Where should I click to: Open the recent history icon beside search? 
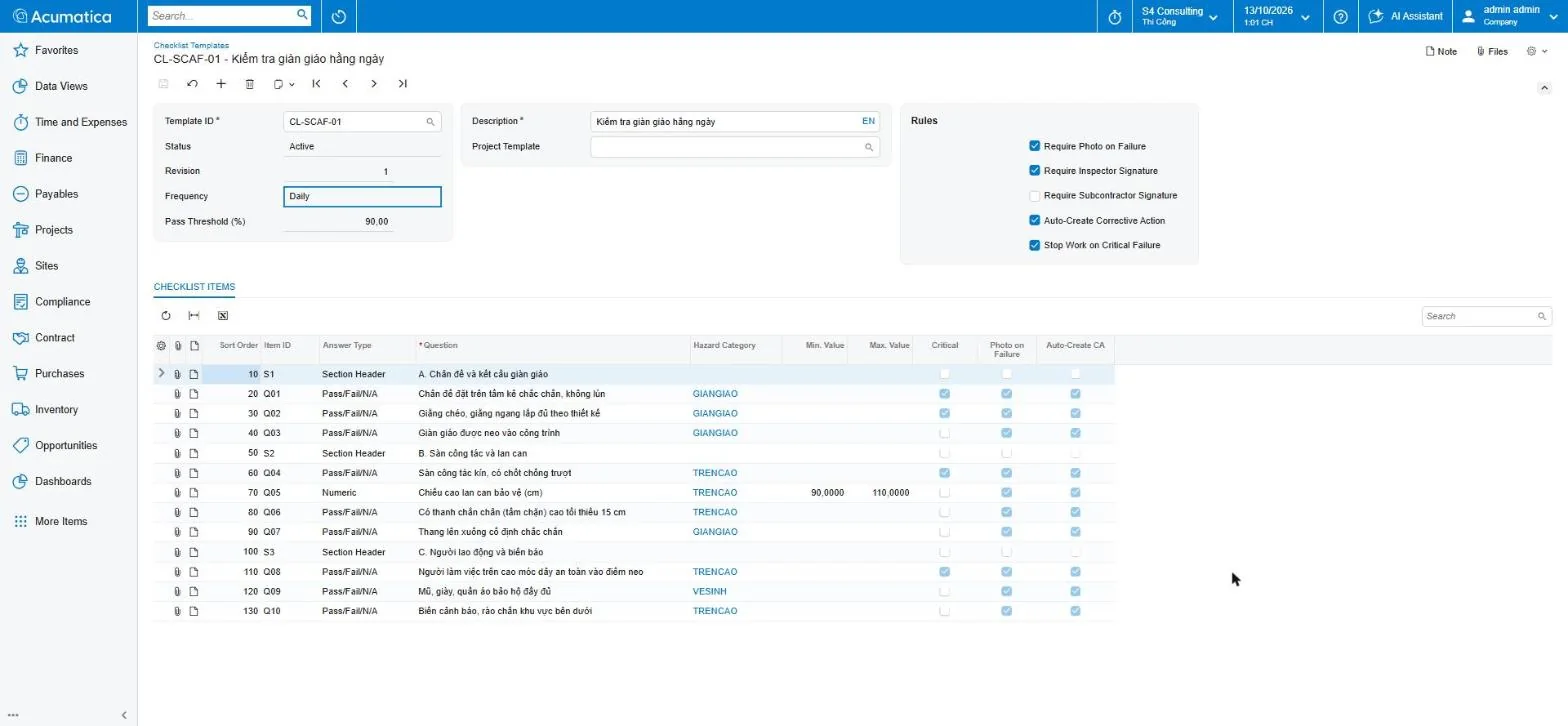point(338,17)
